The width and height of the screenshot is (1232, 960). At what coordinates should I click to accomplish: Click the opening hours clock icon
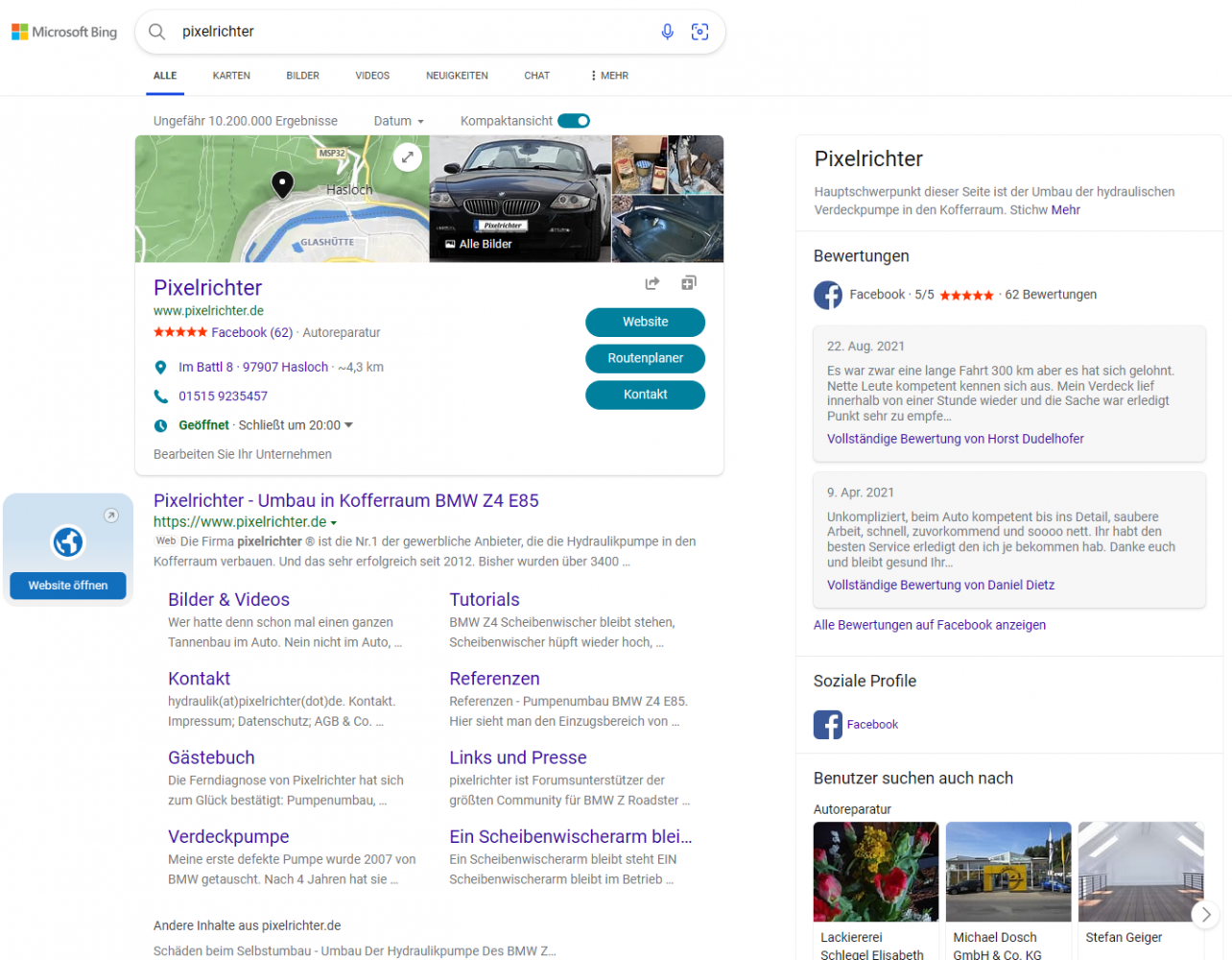tap(160, 425)
